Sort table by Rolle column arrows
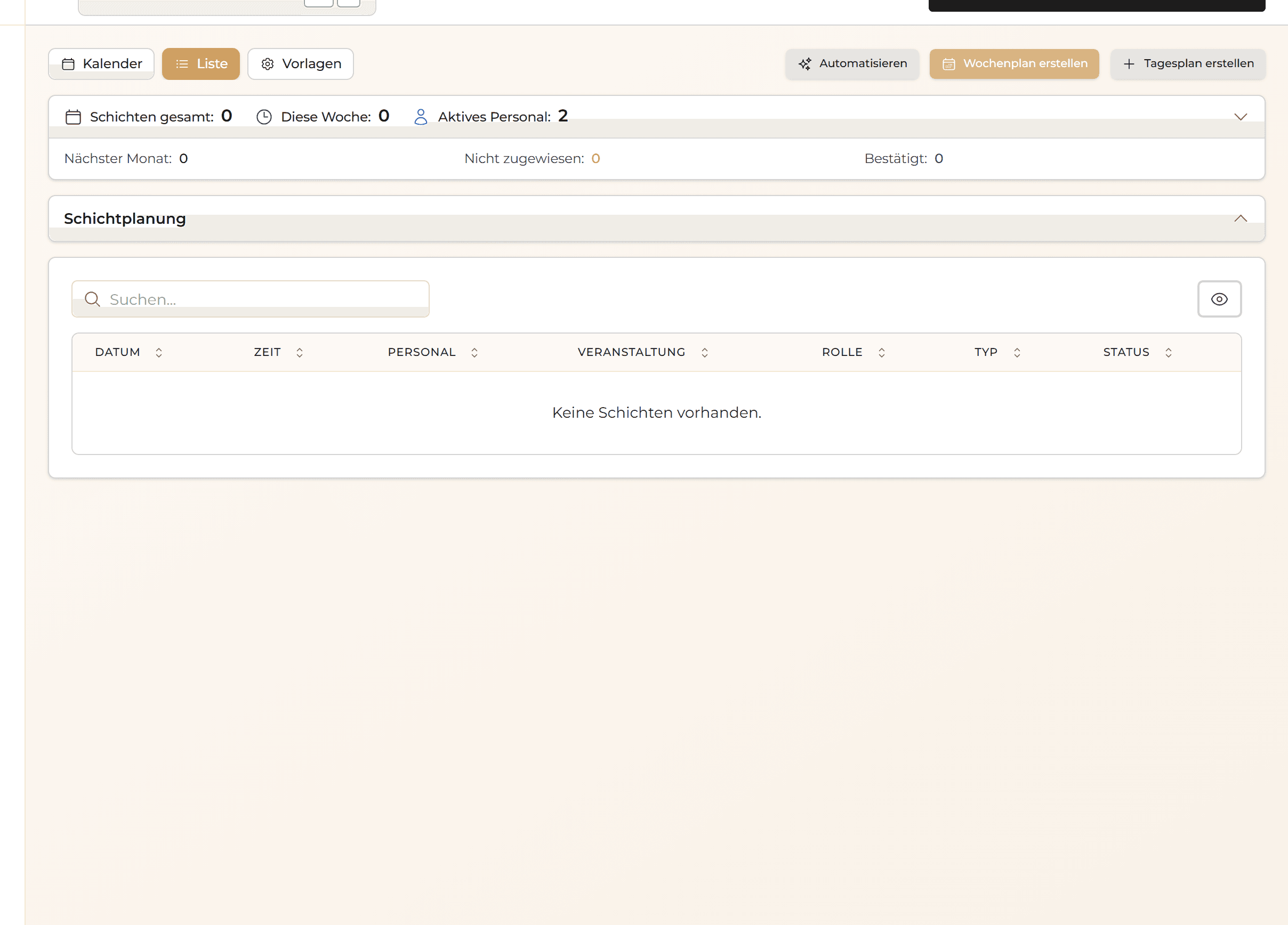This screenshot has height=925, width=1288. pos(882,352)
